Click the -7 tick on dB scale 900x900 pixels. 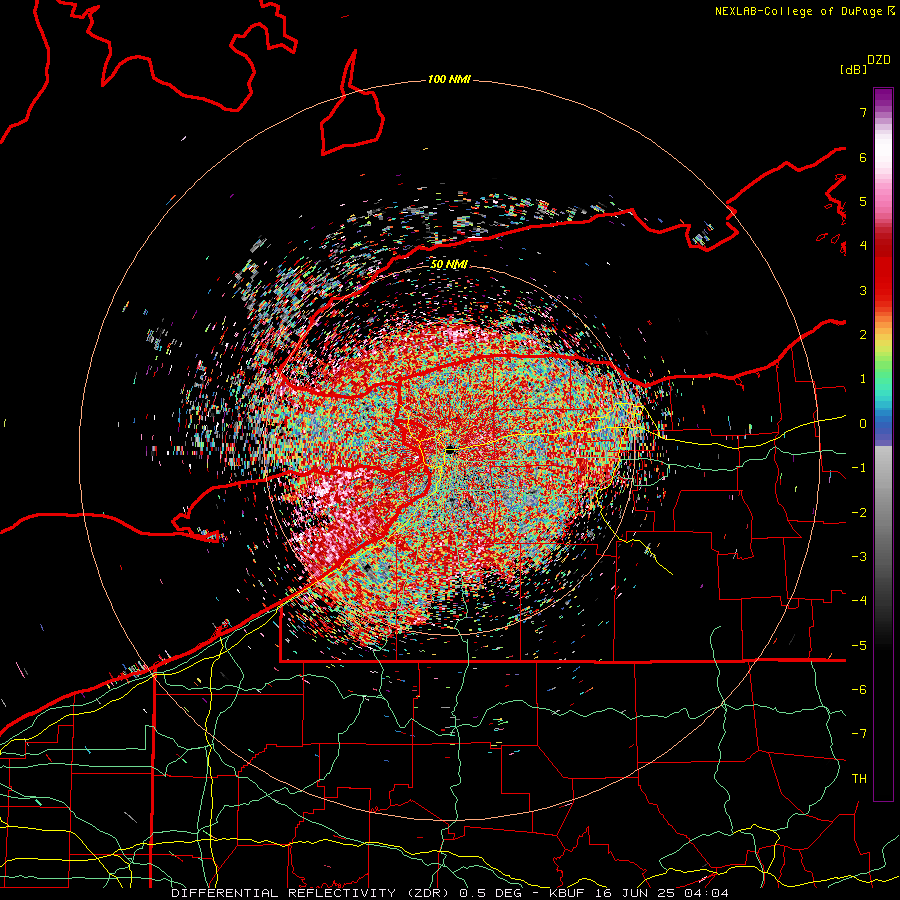click(859, 734)
